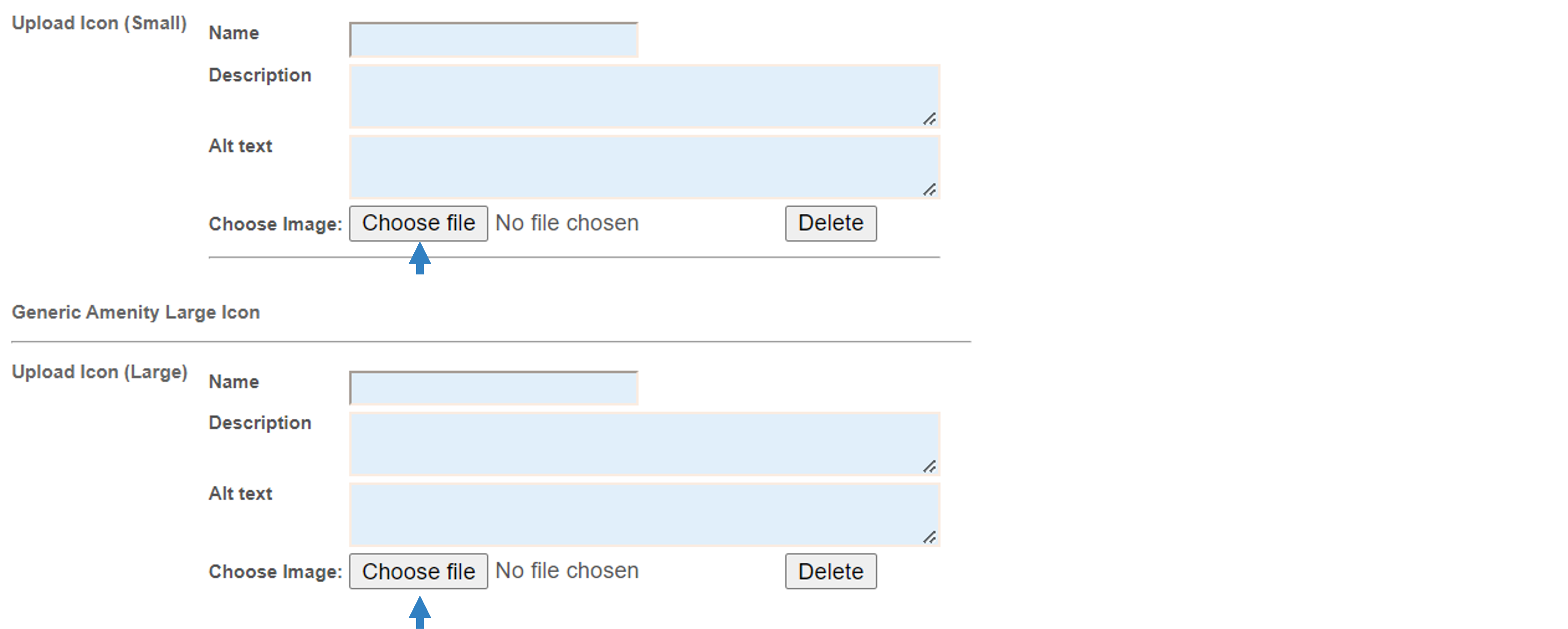Image resolution: width=1568 pixels, height=629 pixels.
Task: Click blue arrow under large icon Choose file
Action: 420,612
